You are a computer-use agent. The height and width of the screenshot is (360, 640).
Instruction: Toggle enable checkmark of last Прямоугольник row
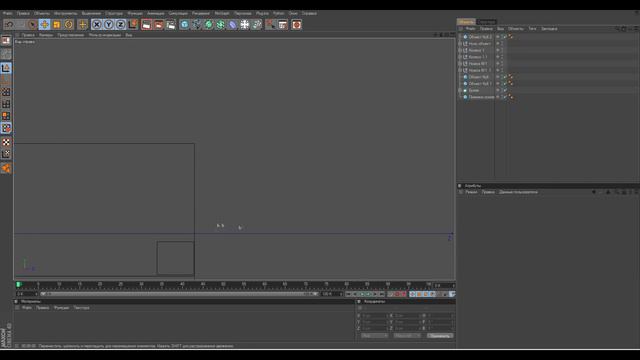(504, 97)
